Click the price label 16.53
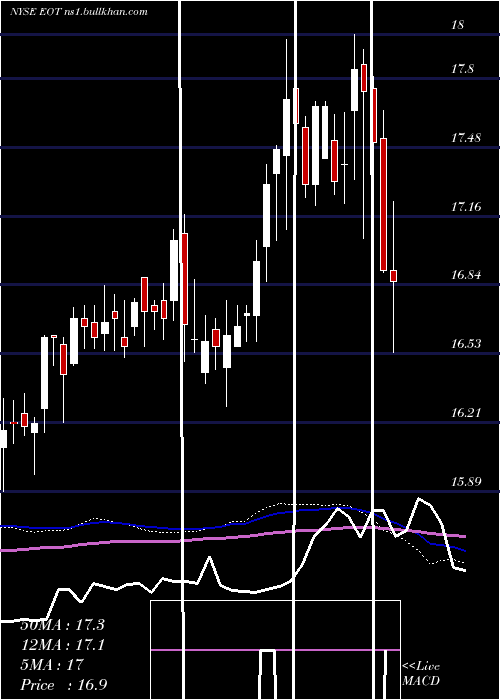 pyautogui.click(x=466, y=344)
